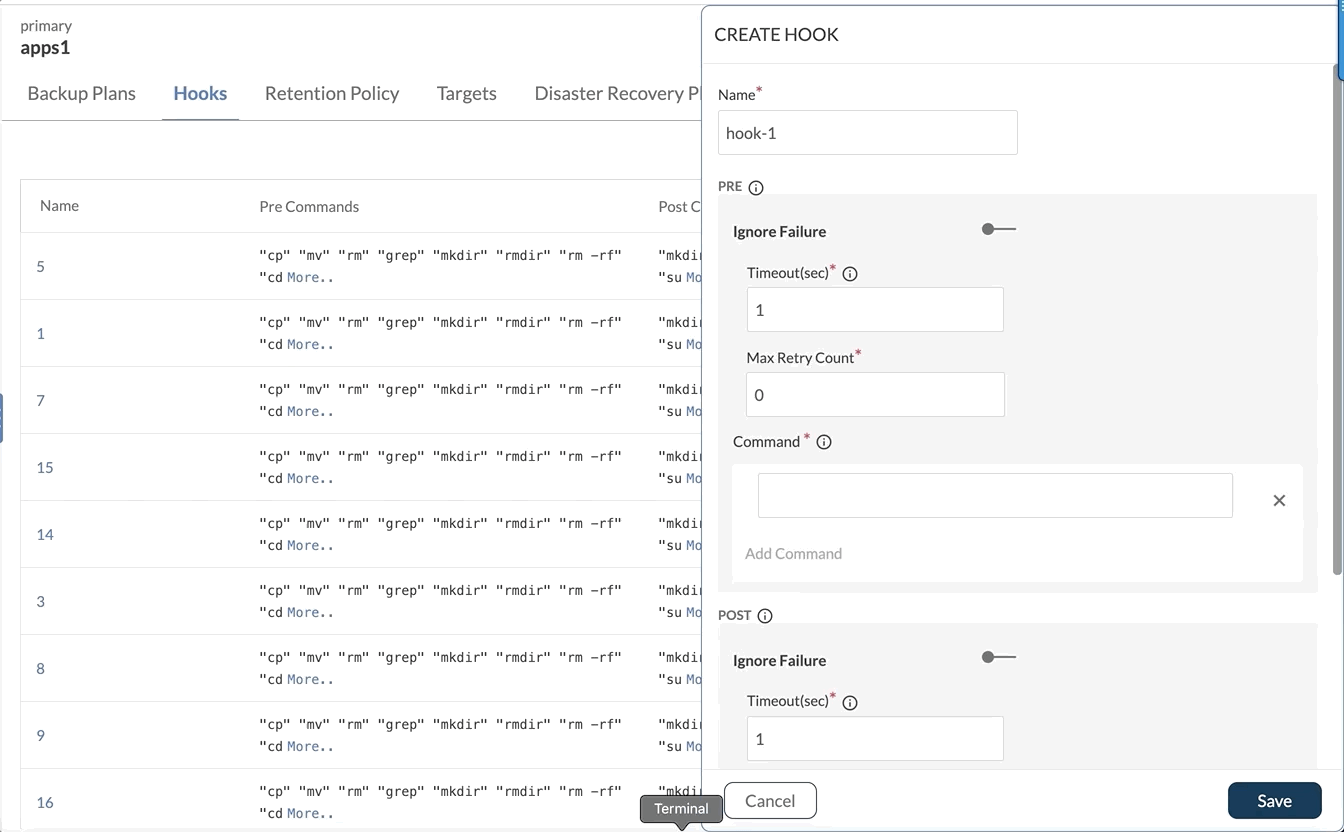Open hook named 1

(40, 333)
